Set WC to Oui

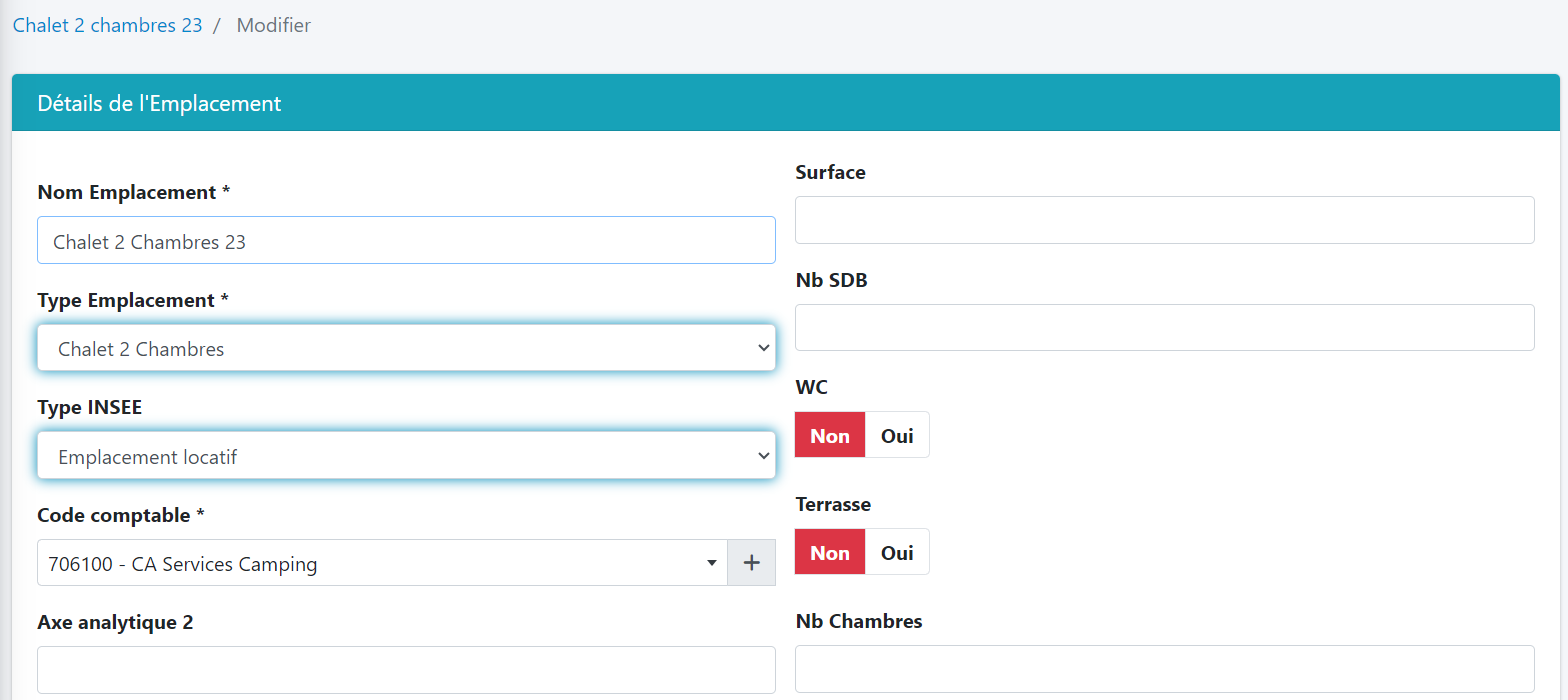(x=897, y=436)
